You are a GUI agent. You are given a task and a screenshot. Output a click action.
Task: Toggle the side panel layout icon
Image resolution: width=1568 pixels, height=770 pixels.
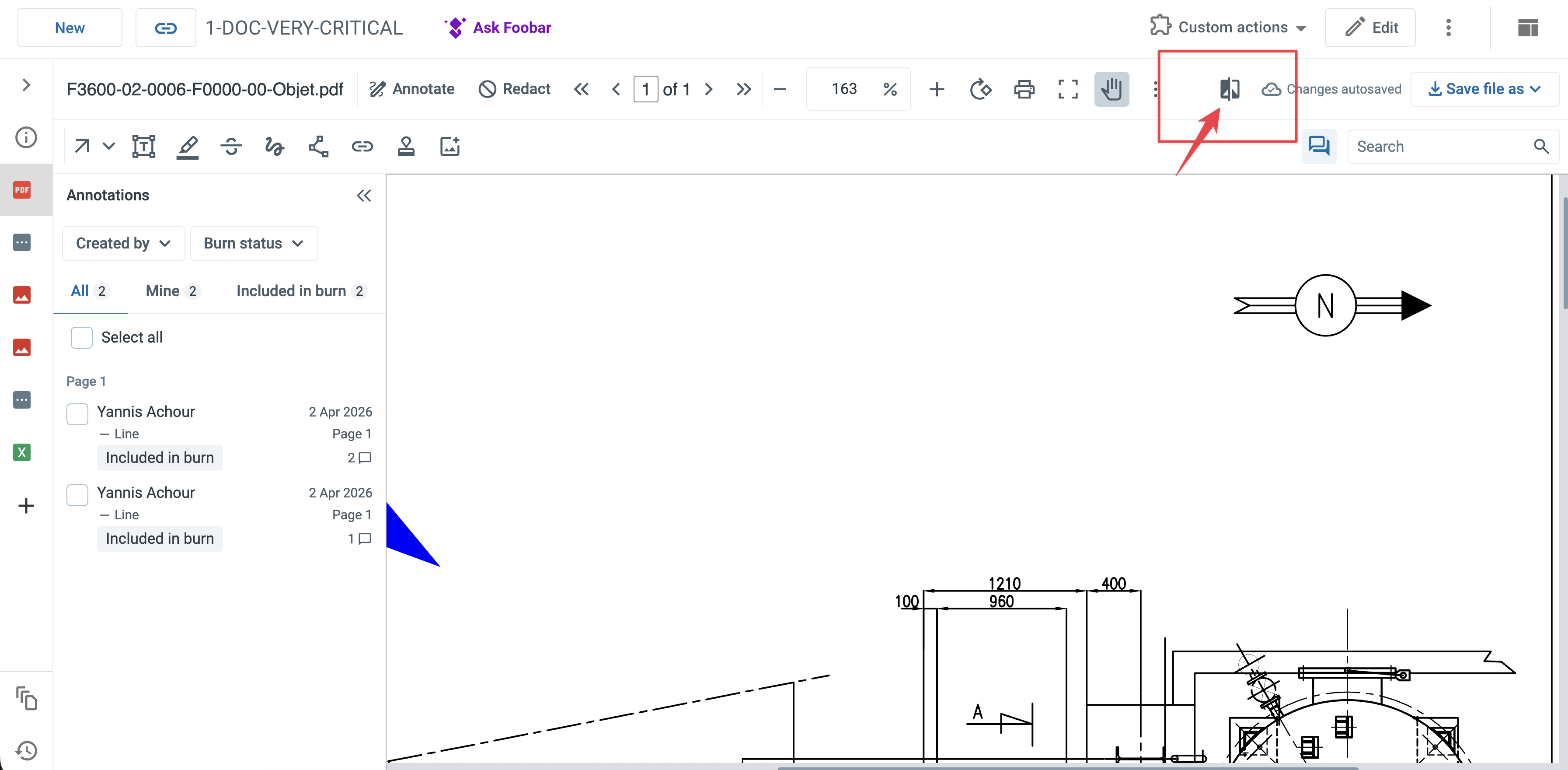tap(1528, 28)
